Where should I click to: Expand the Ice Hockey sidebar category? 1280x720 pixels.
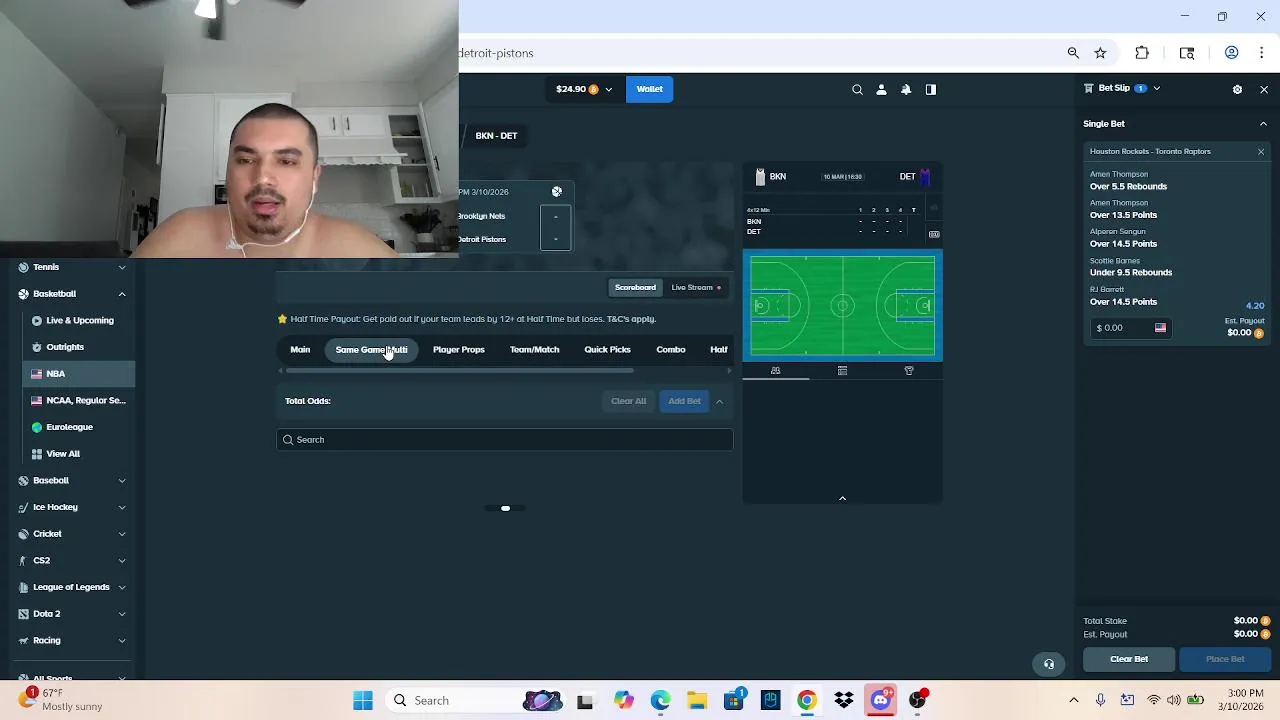(122, 508)
